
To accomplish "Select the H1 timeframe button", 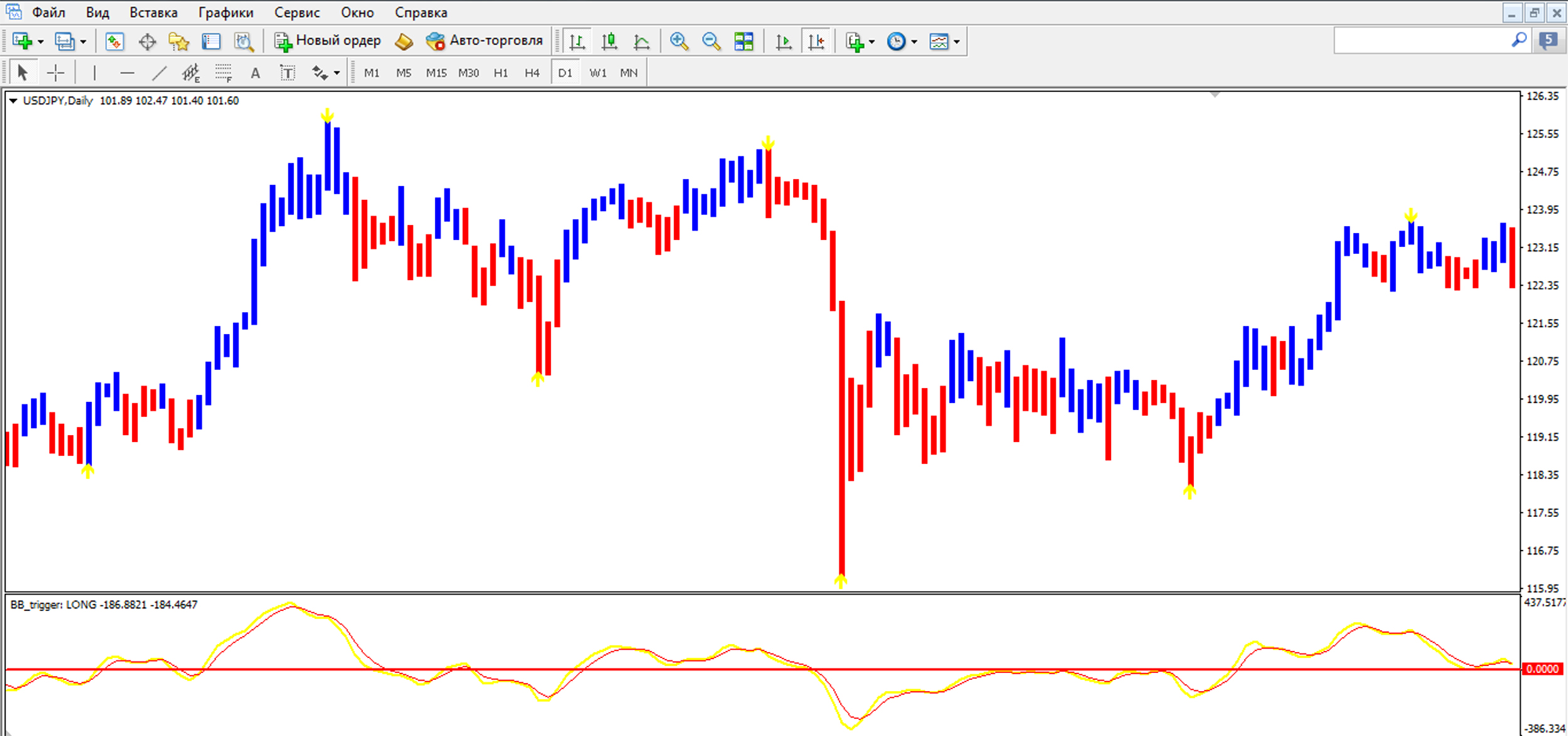I will (501, 73).
